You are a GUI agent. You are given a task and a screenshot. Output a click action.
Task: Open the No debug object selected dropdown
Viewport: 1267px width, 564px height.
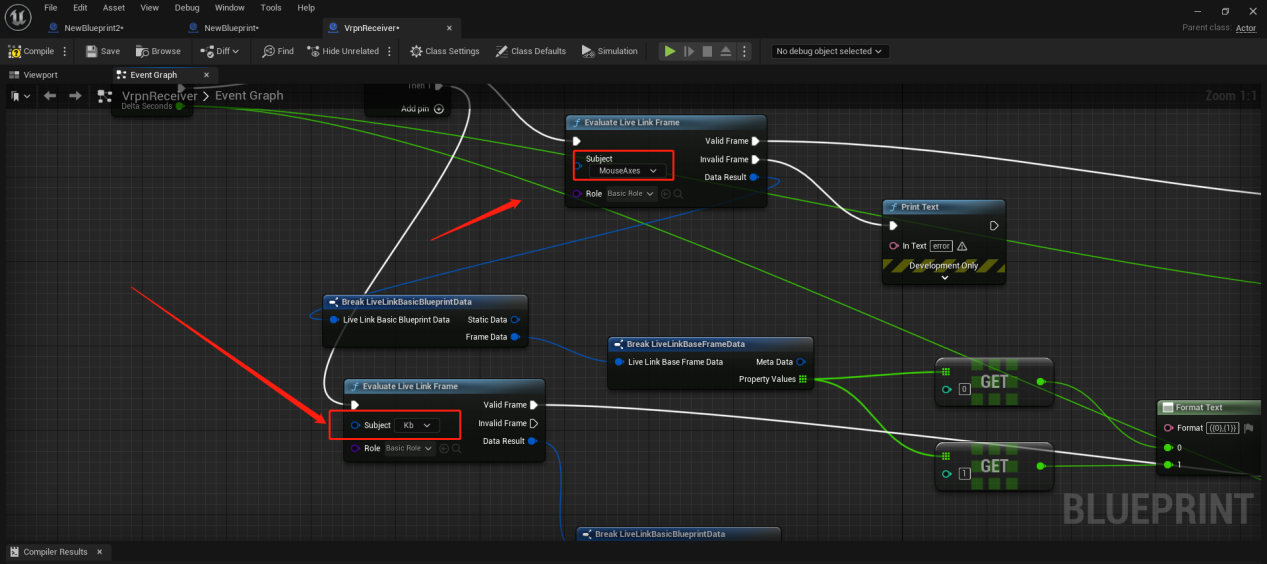[x=830, y=51]
